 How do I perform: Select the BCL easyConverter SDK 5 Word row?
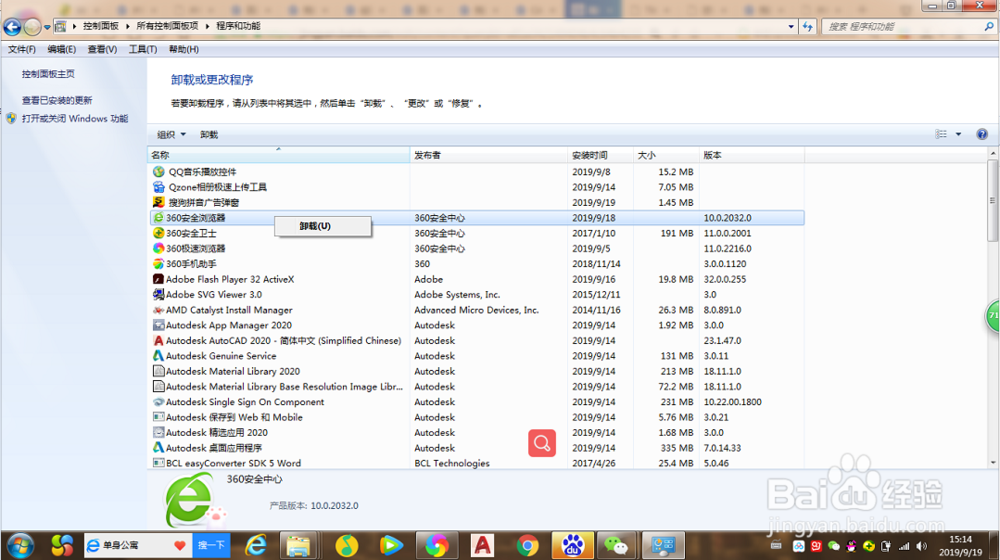click(476, 463)
